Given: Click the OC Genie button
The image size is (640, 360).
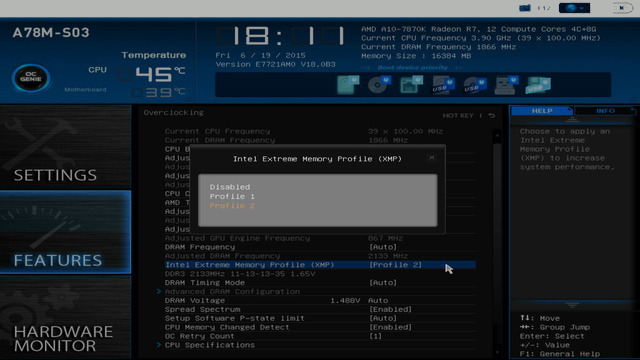Looking at the screenshot, I should pos(31,78).
